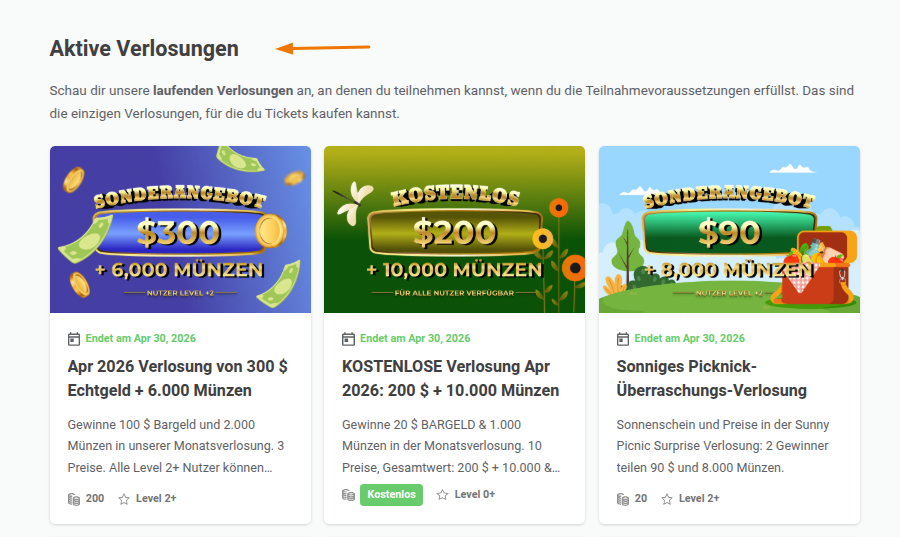Click calendar icon on Sonniges Picknick card

(x=623, y=339)
